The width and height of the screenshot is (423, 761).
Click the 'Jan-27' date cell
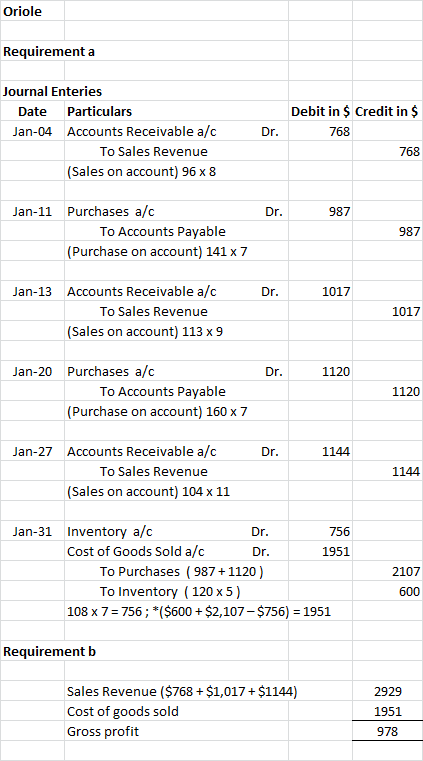point(32,451)
